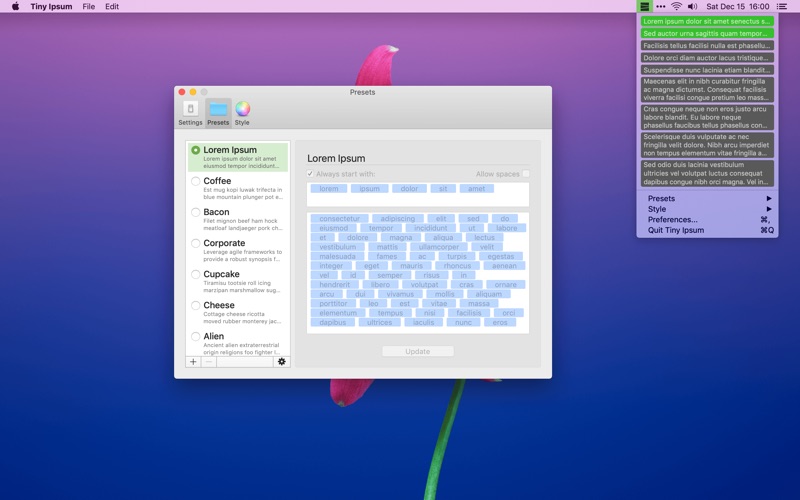Screen dimensions: 800x500
Task: Click the Tiny Ipsum menu bar status icon
Action: point(644,6)
